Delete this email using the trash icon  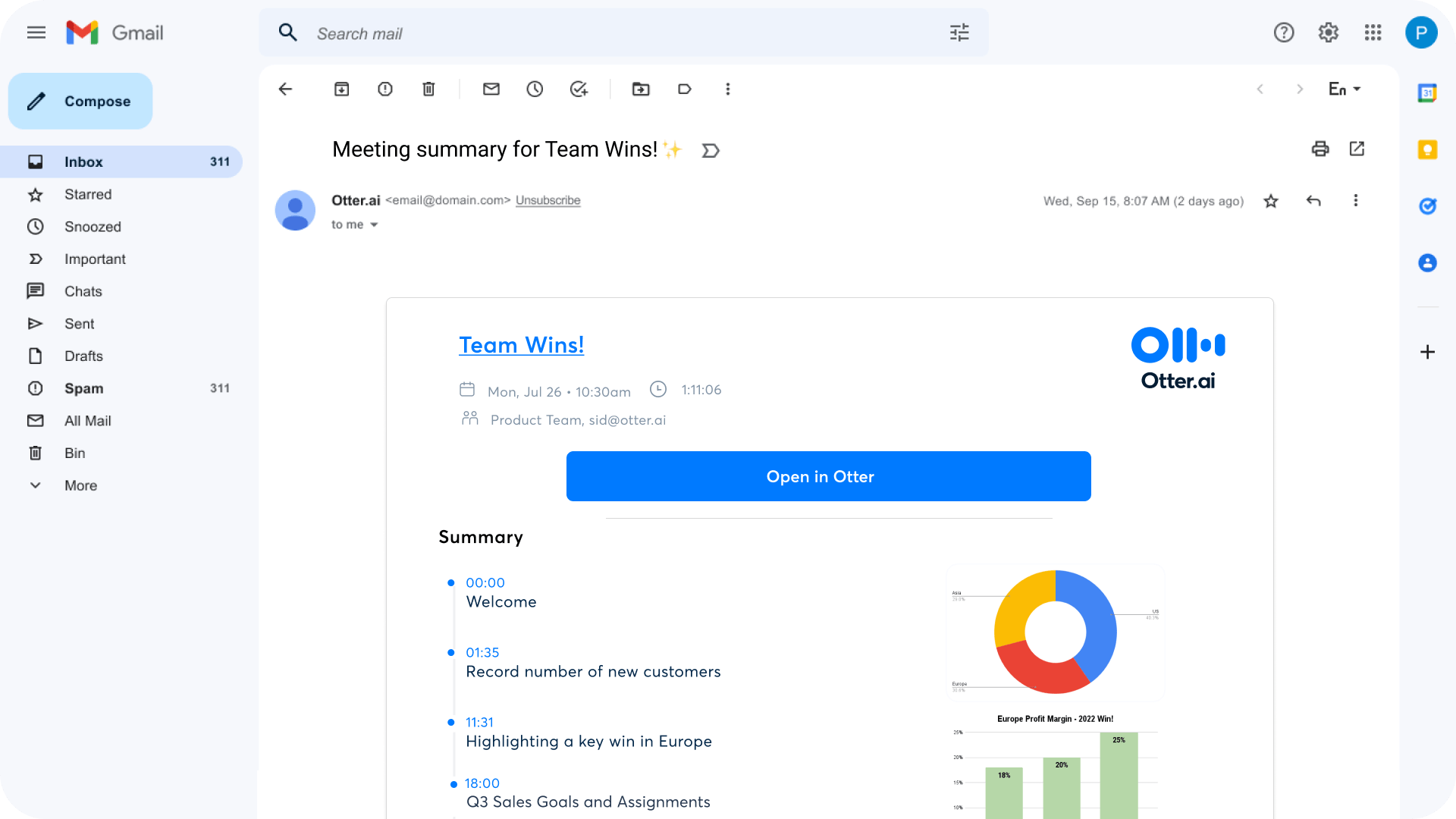point(428,89)
